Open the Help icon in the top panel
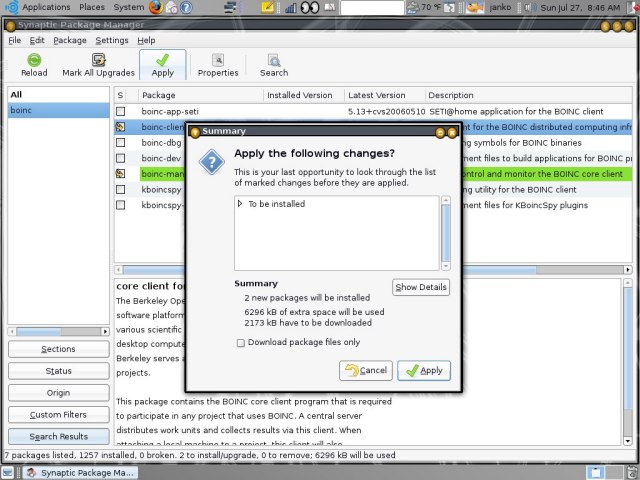 [x=186, y=7]
